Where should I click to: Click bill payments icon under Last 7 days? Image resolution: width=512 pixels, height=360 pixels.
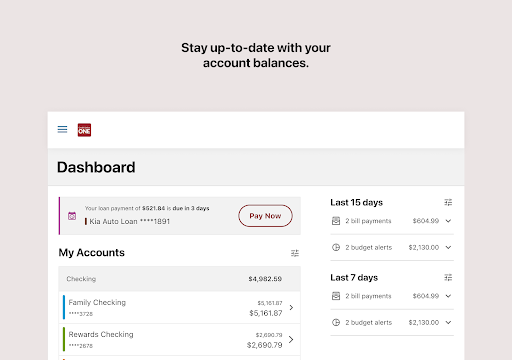tap(336, 296)
